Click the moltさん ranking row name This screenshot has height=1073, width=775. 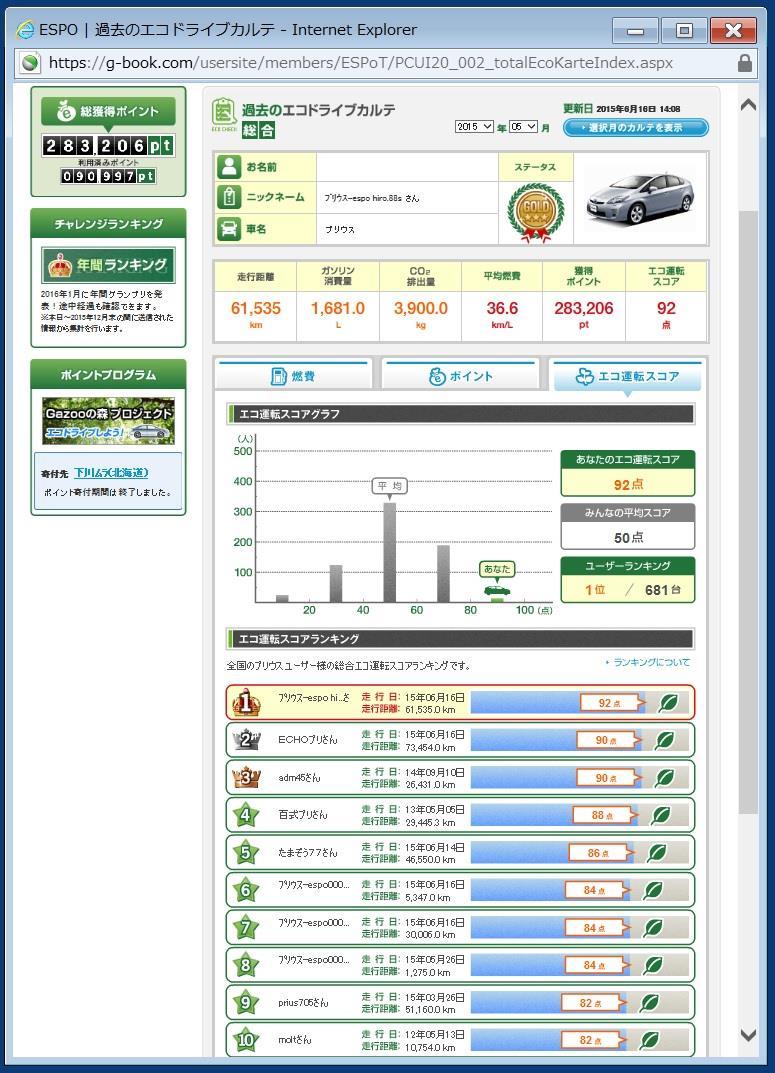295,1040
